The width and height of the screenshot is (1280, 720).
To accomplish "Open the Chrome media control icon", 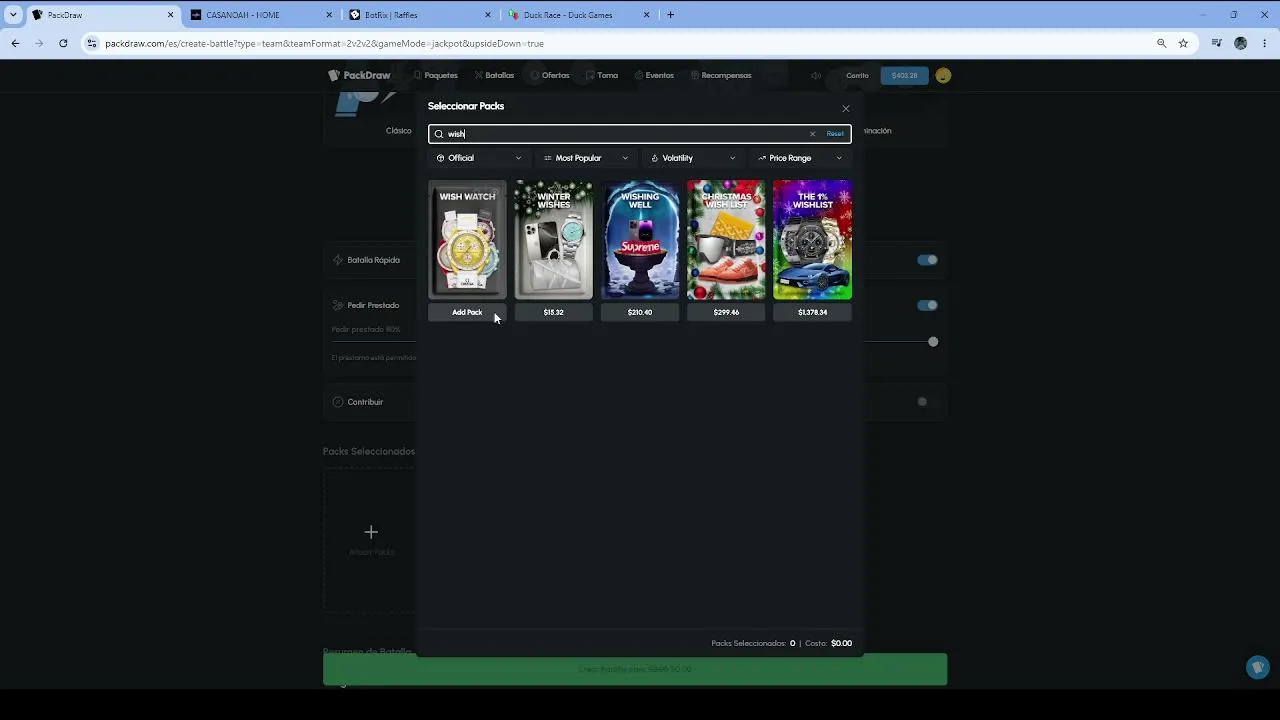I will (x=1216, y=44).
